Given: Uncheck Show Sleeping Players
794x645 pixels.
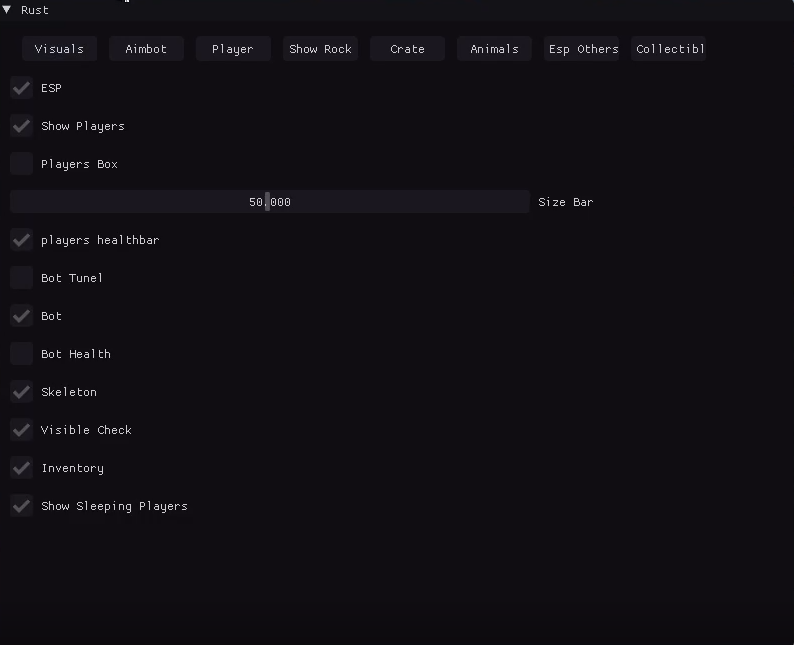Looking at the screenshot, I should 21,506.
